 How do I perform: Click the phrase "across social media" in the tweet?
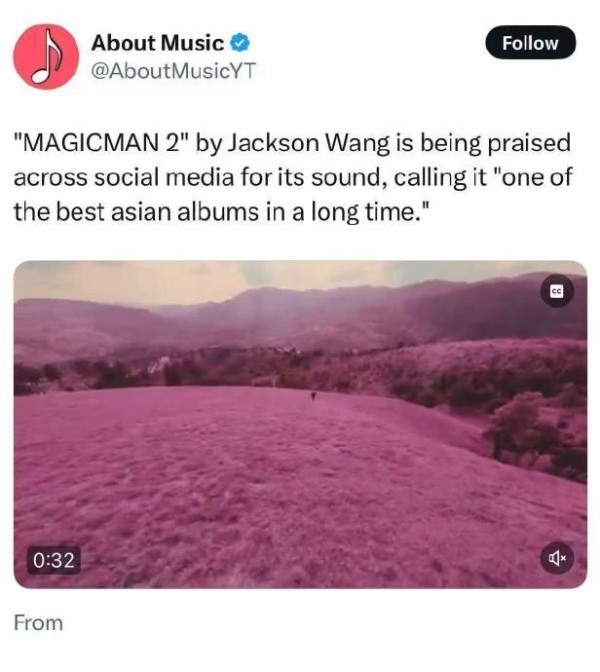pos(123,177)
